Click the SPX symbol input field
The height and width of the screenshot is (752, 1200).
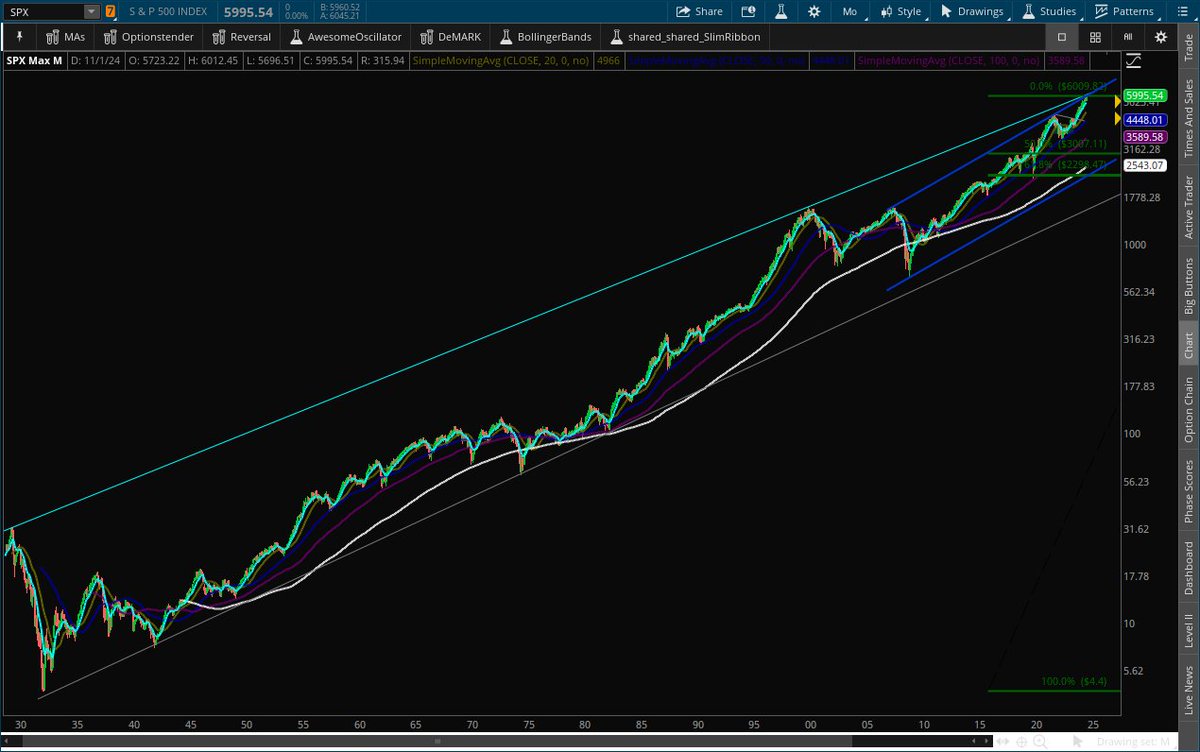click(44, 12)
